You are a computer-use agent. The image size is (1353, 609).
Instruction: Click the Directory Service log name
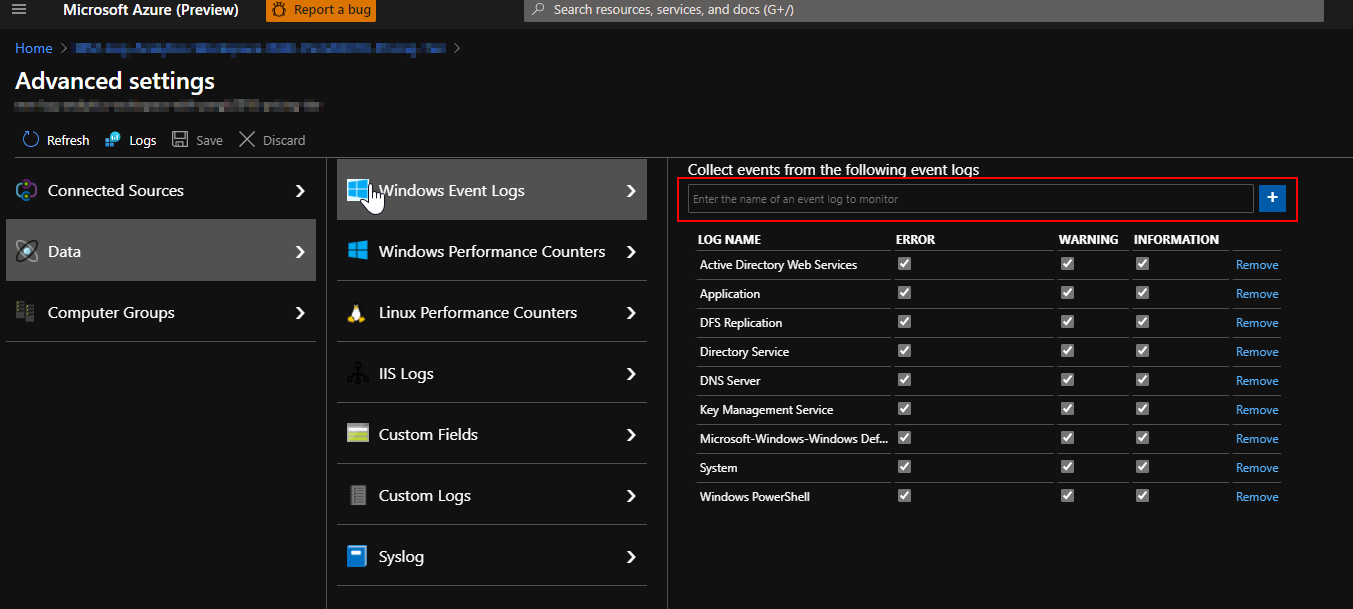pyautogui.click(x=744, y=352)
